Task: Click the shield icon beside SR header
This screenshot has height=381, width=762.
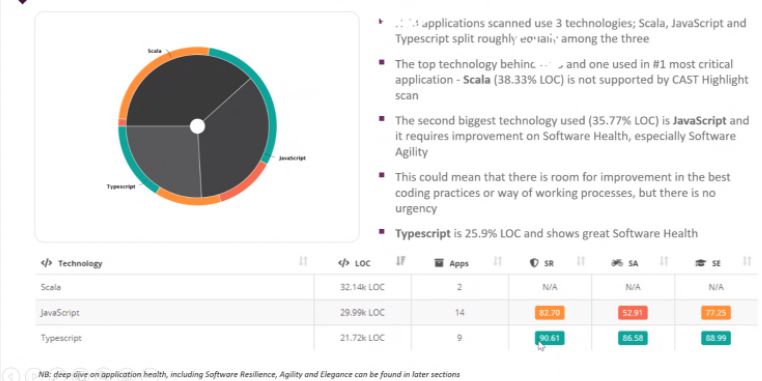Action: point(534,263)
